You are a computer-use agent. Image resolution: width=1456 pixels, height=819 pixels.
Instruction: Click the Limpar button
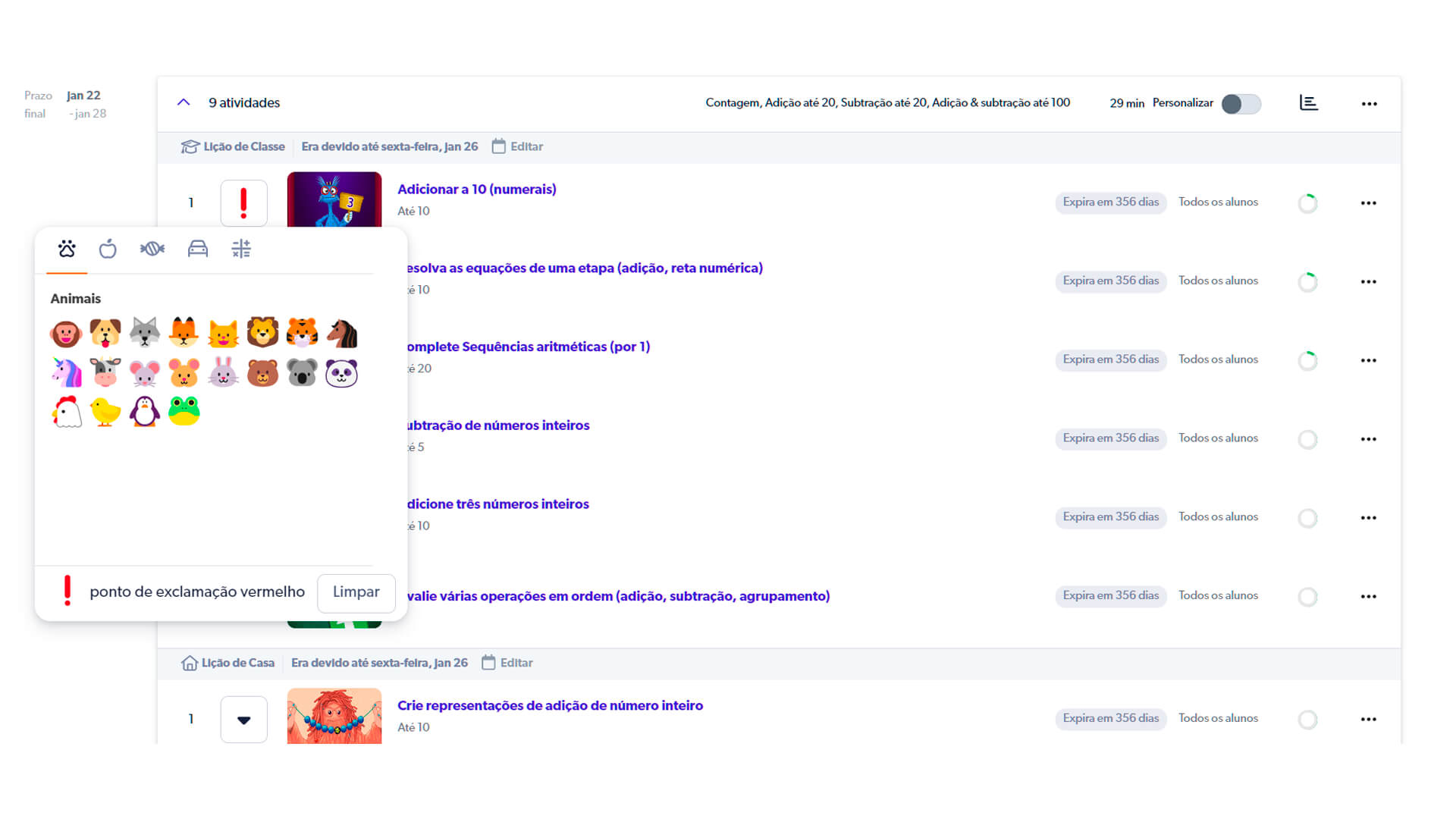356,592
